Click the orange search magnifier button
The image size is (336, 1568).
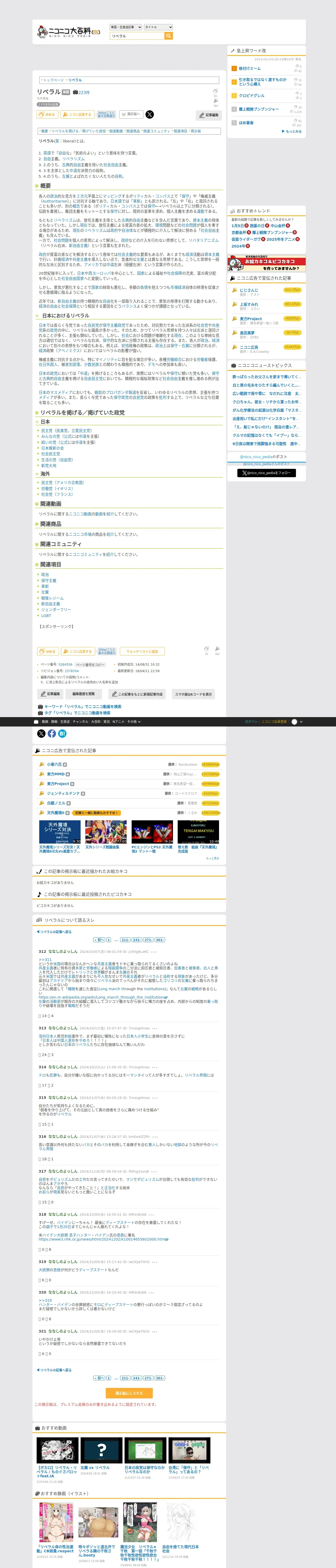pyautogui.click(x=169, y=36)
